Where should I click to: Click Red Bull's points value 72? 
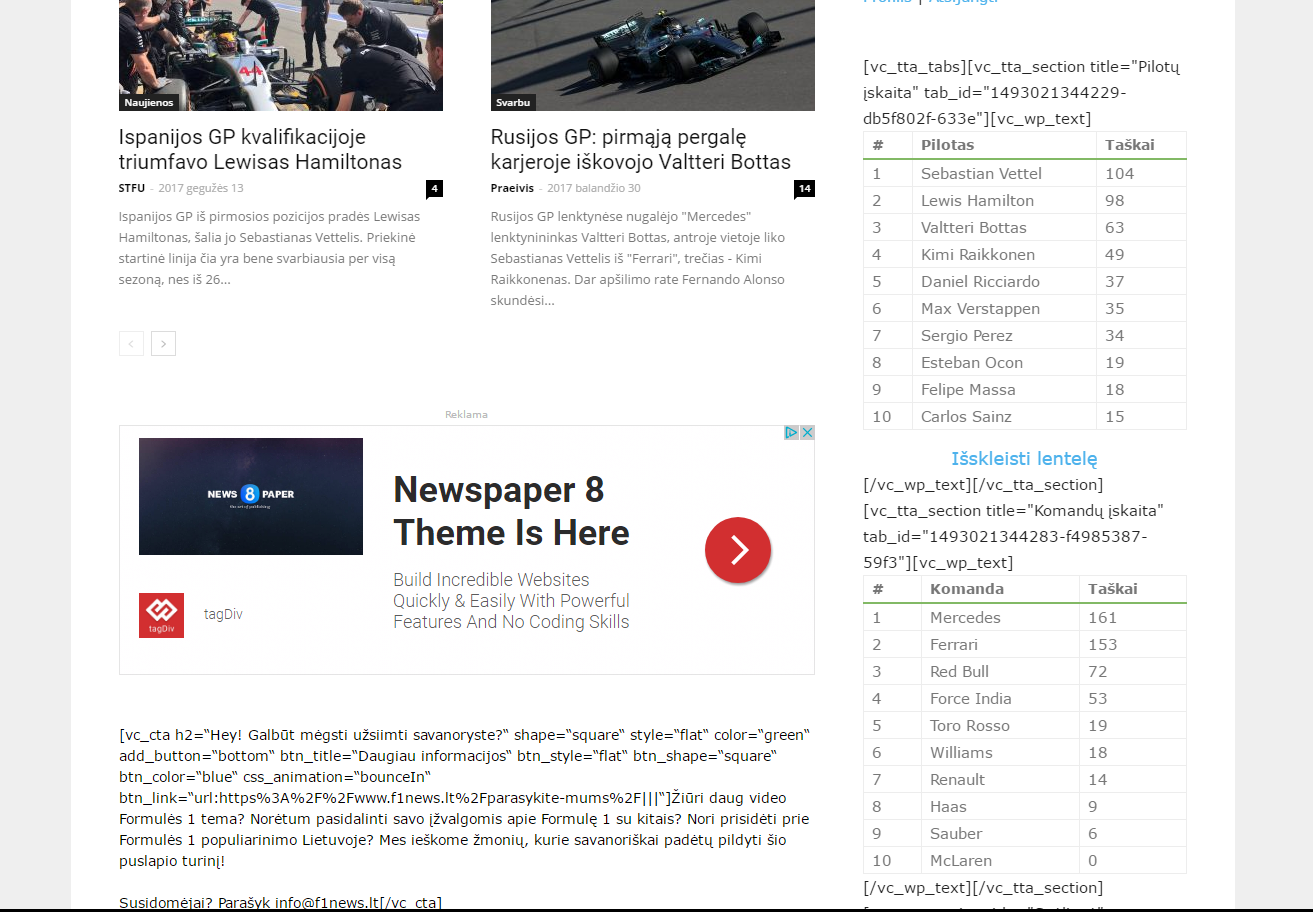(x=1098, y=672)
